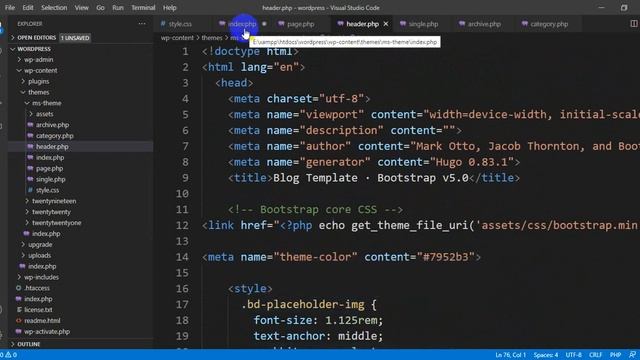Open single.php in file tree
Image resolution: width=640 pixels, height=360 pixels.
(51, 179)
